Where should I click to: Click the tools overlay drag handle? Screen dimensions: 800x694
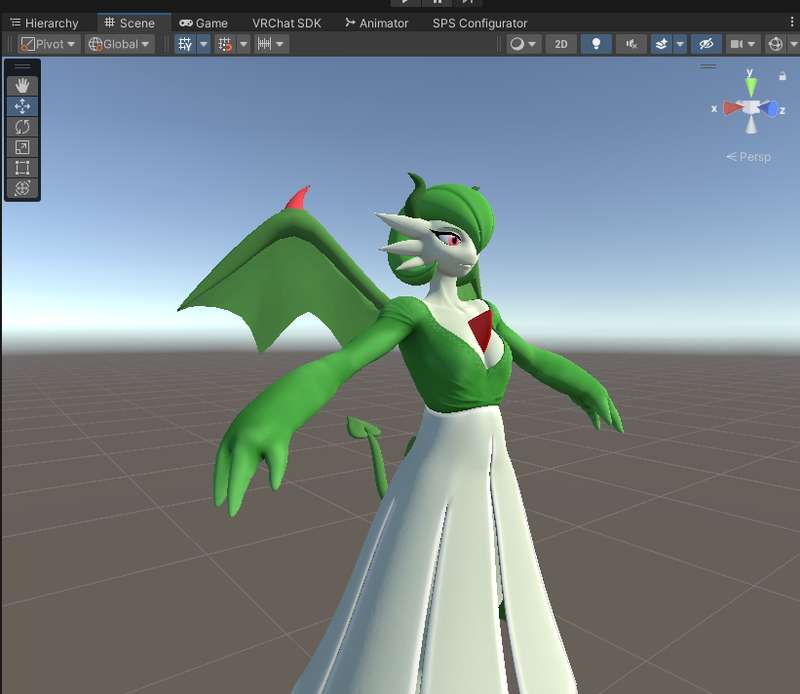pyautogui.click(x=22, y=66)
